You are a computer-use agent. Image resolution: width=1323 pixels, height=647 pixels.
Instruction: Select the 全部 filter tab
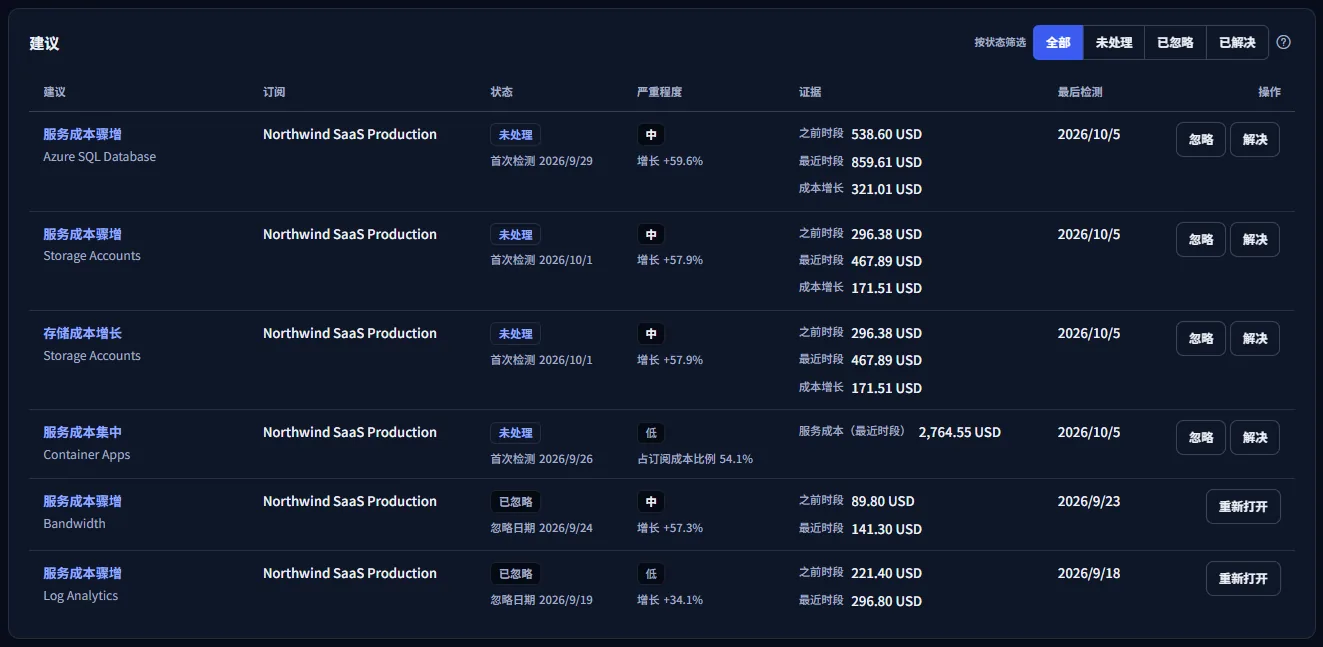[x=1058, y=42]
